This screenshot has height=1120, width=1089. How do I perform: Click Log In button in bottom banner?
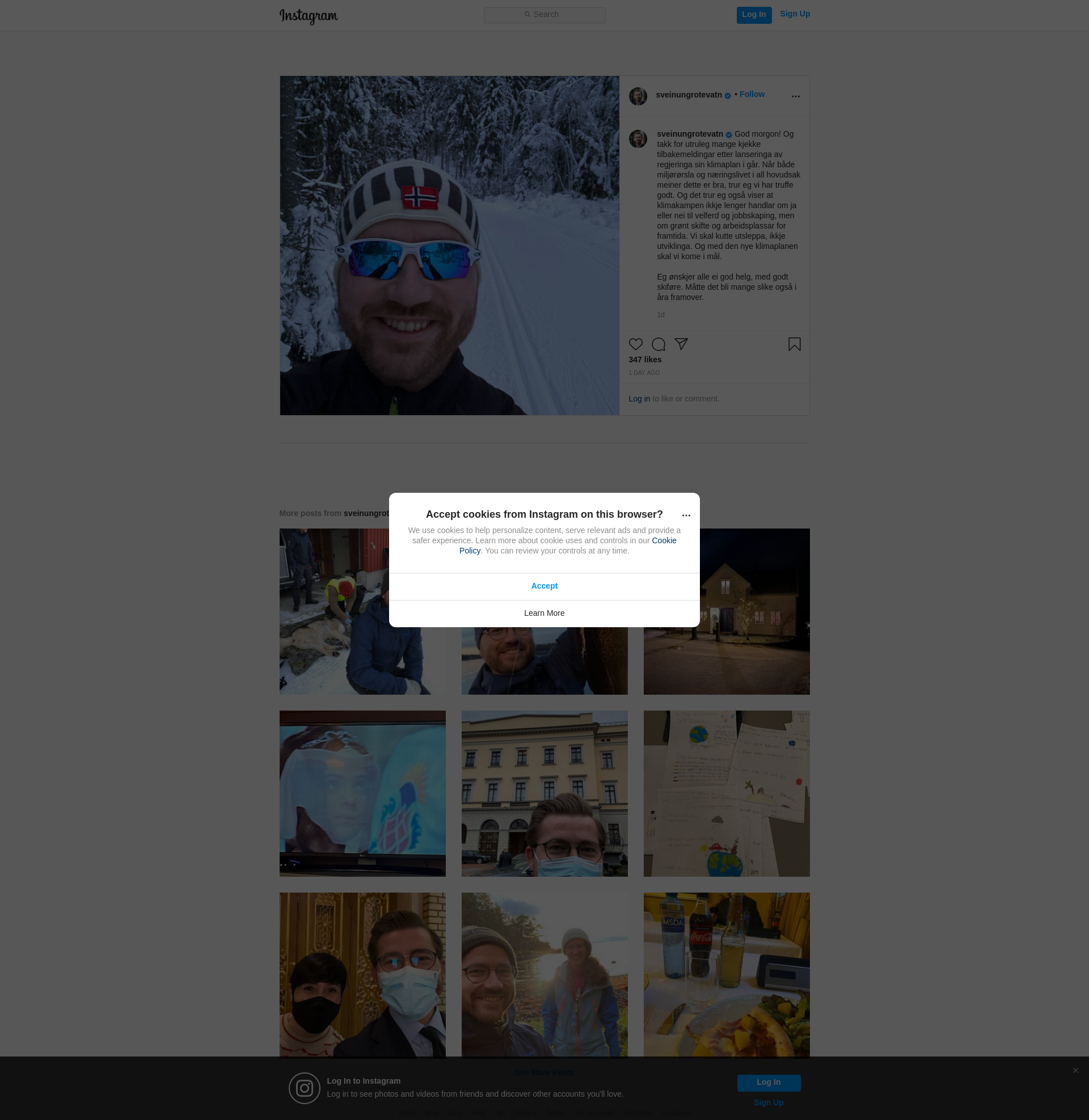coord(768,1083)
